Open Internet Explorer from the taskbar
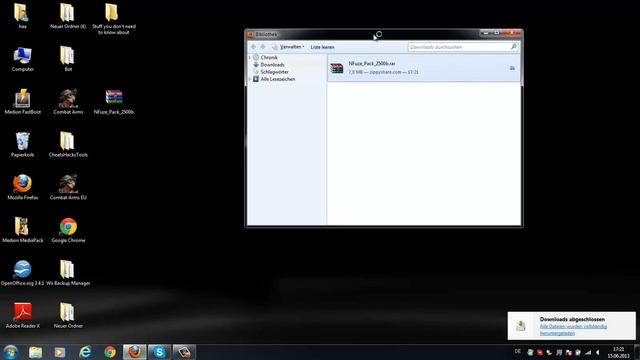The height and width of the screenshot is (360, 640). tap(85, 352)
